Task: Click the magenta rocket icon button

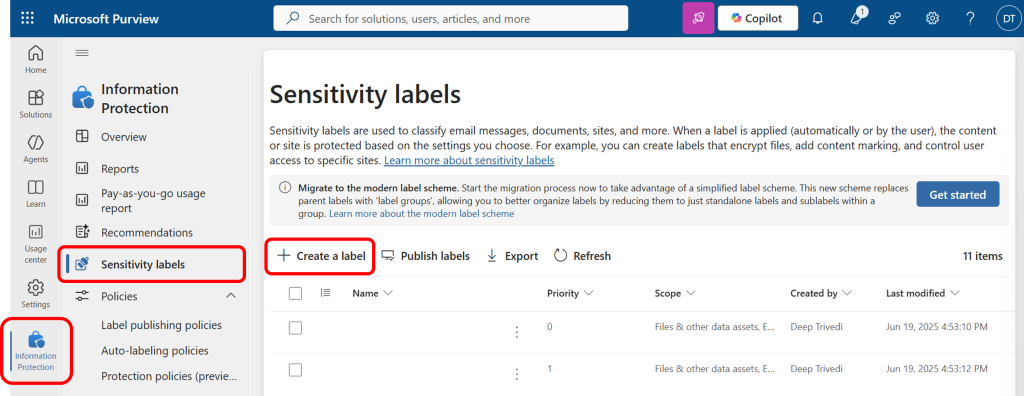Action: point(698,18)
